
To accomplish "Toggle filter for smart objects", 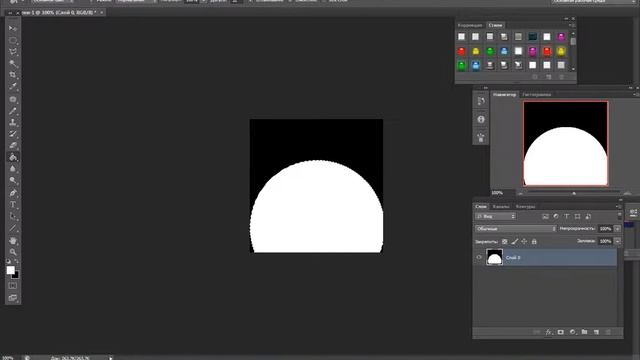I will (x=588, y=216).
